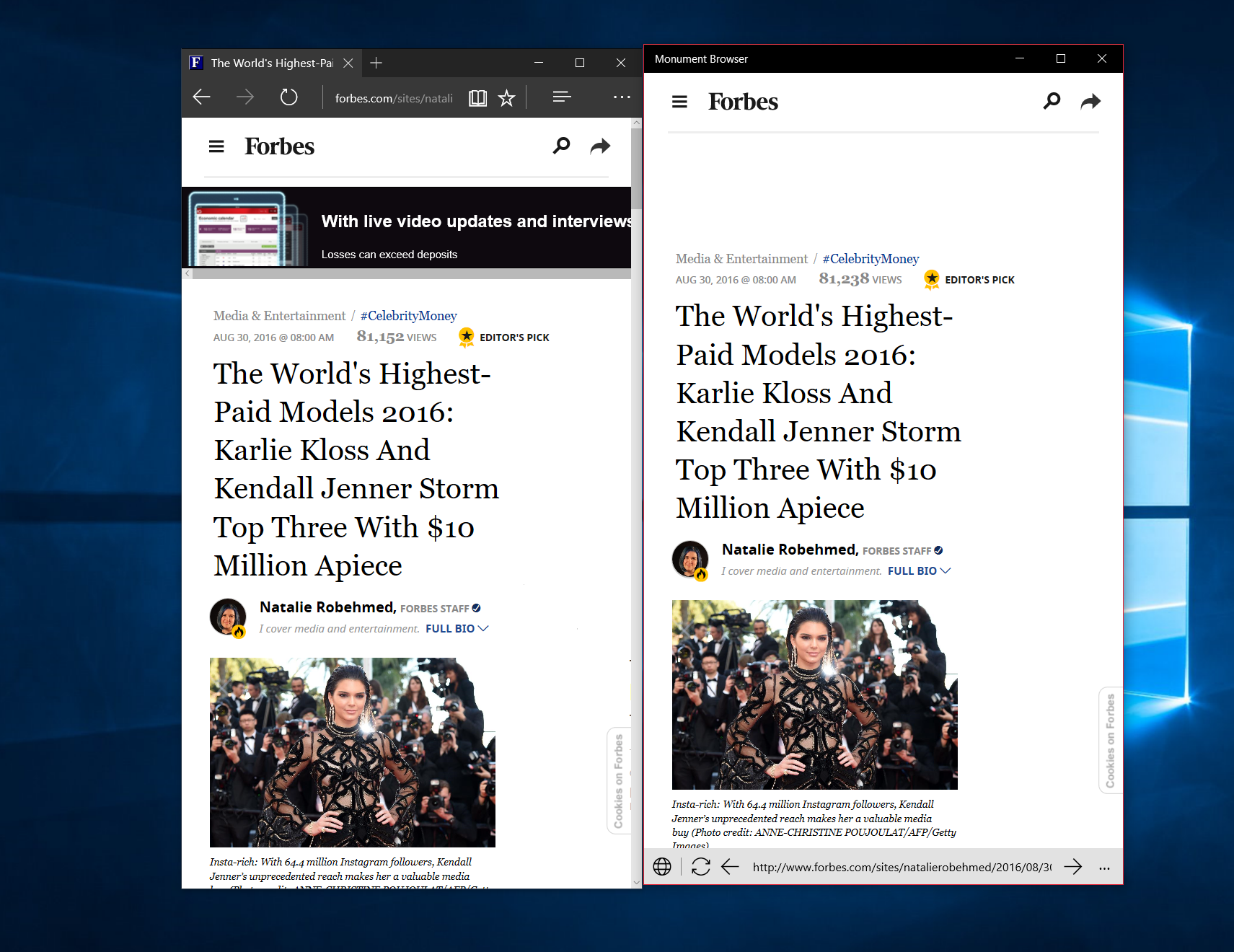
Task: Go back in the Edge browser
Action: click(x=202, y=97)
